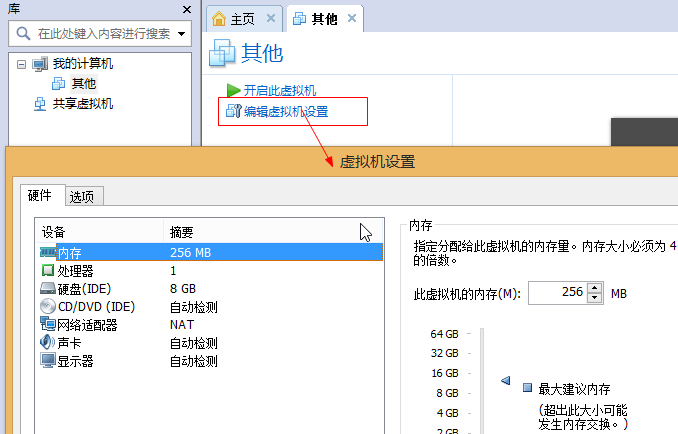Select the CD/DVD (IDE) device row
The height and width of the screenshot is (434, 678).
(x=211, y=306)
